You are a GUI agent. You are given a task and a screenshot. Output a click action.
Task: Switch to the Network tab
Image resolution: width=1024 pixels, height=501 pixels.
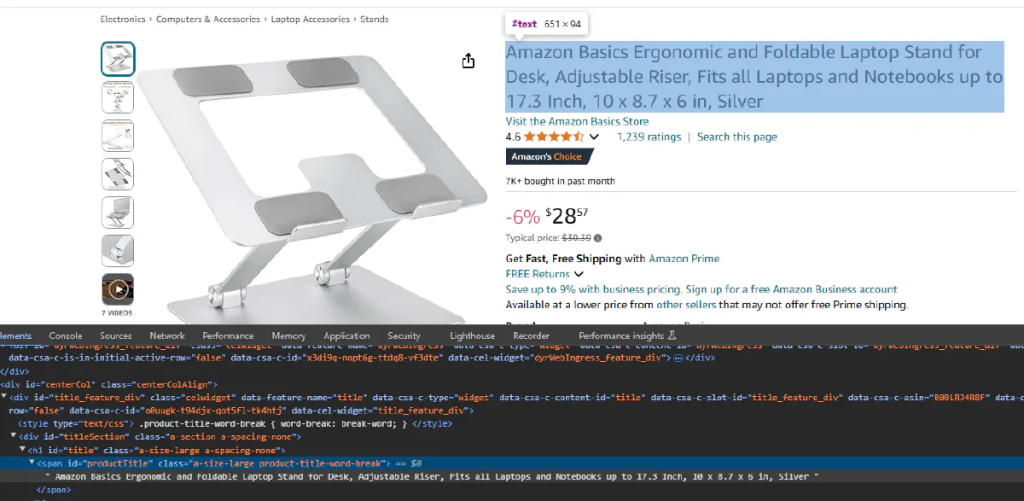167,336
